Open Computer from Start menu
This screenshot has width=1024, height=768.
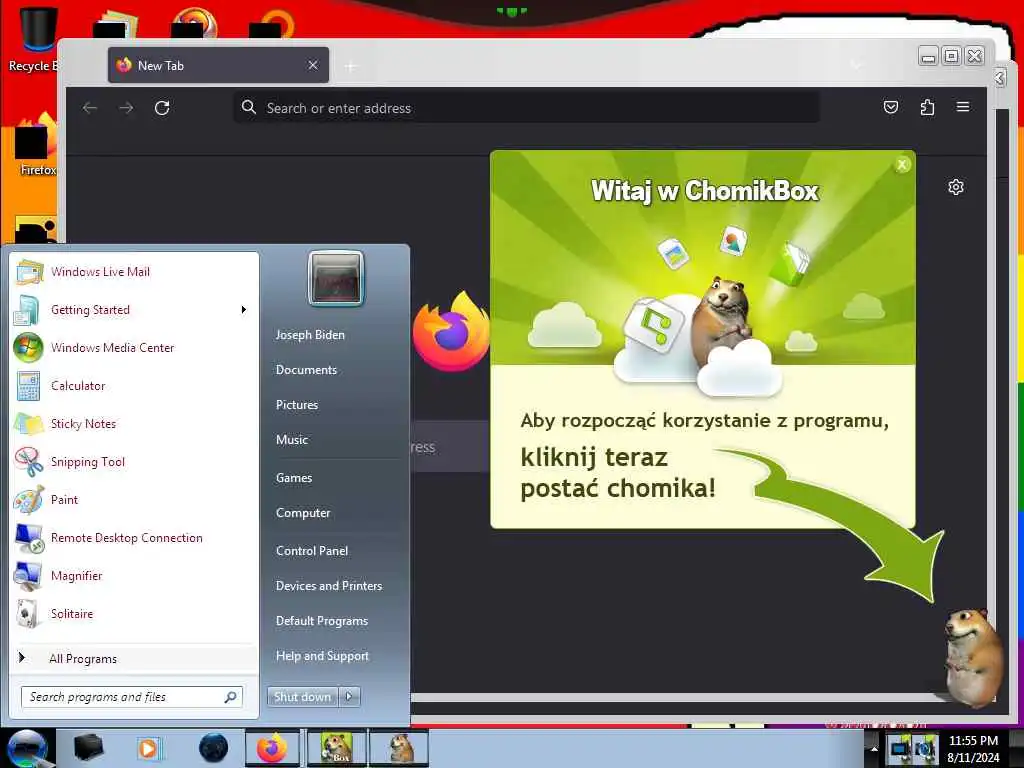click(303, 513)
